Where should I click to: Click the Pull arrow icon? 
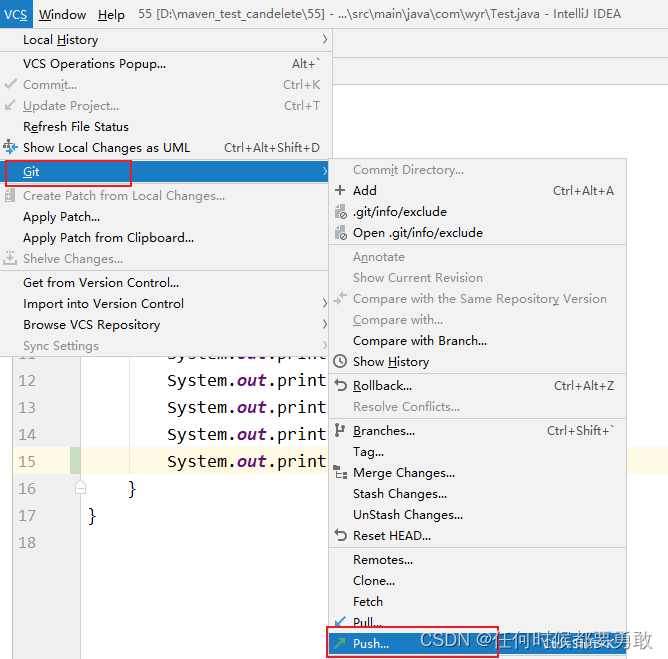tap(340, 621)
